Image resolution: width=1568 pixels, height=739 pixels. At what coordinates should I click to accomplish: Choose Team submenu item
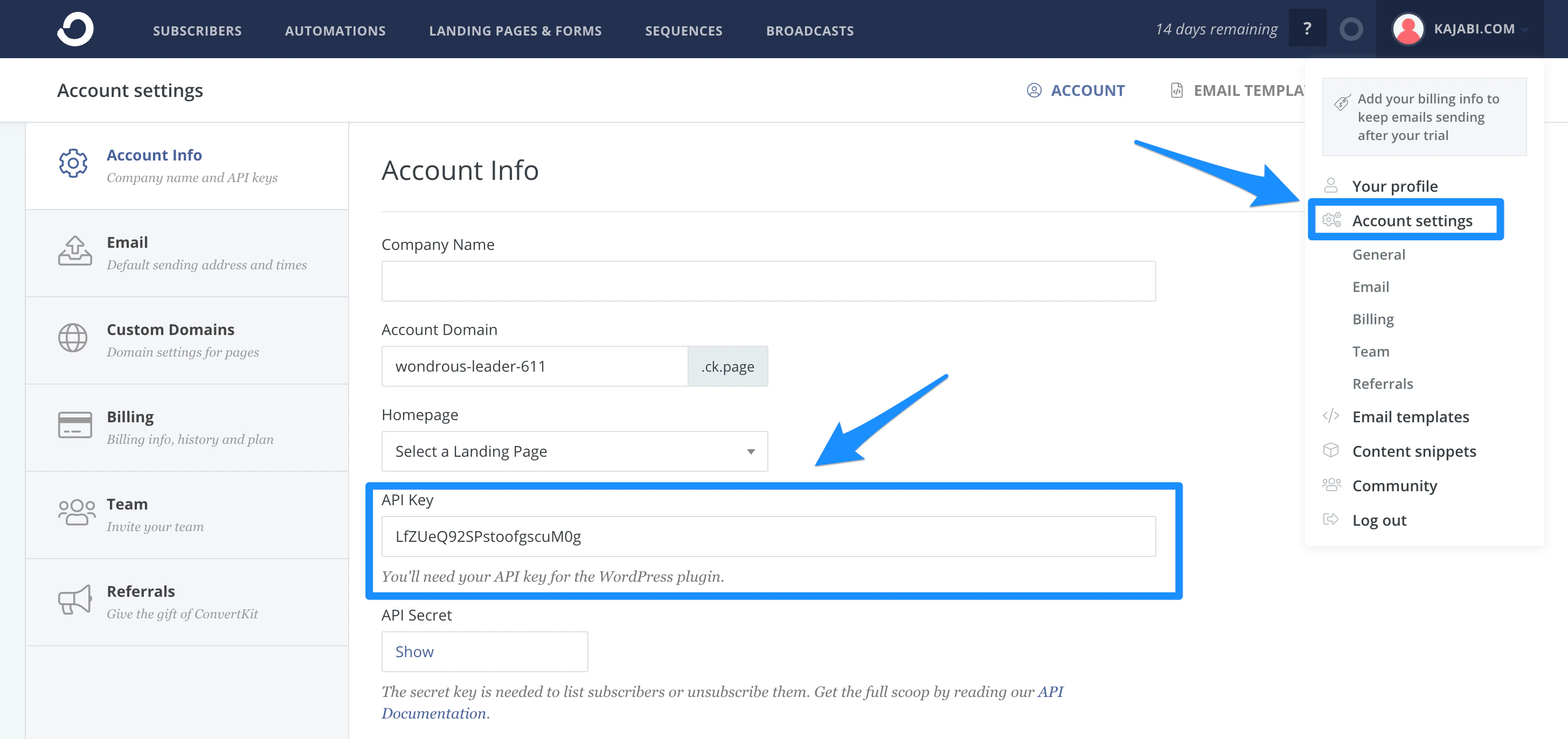1370,351
